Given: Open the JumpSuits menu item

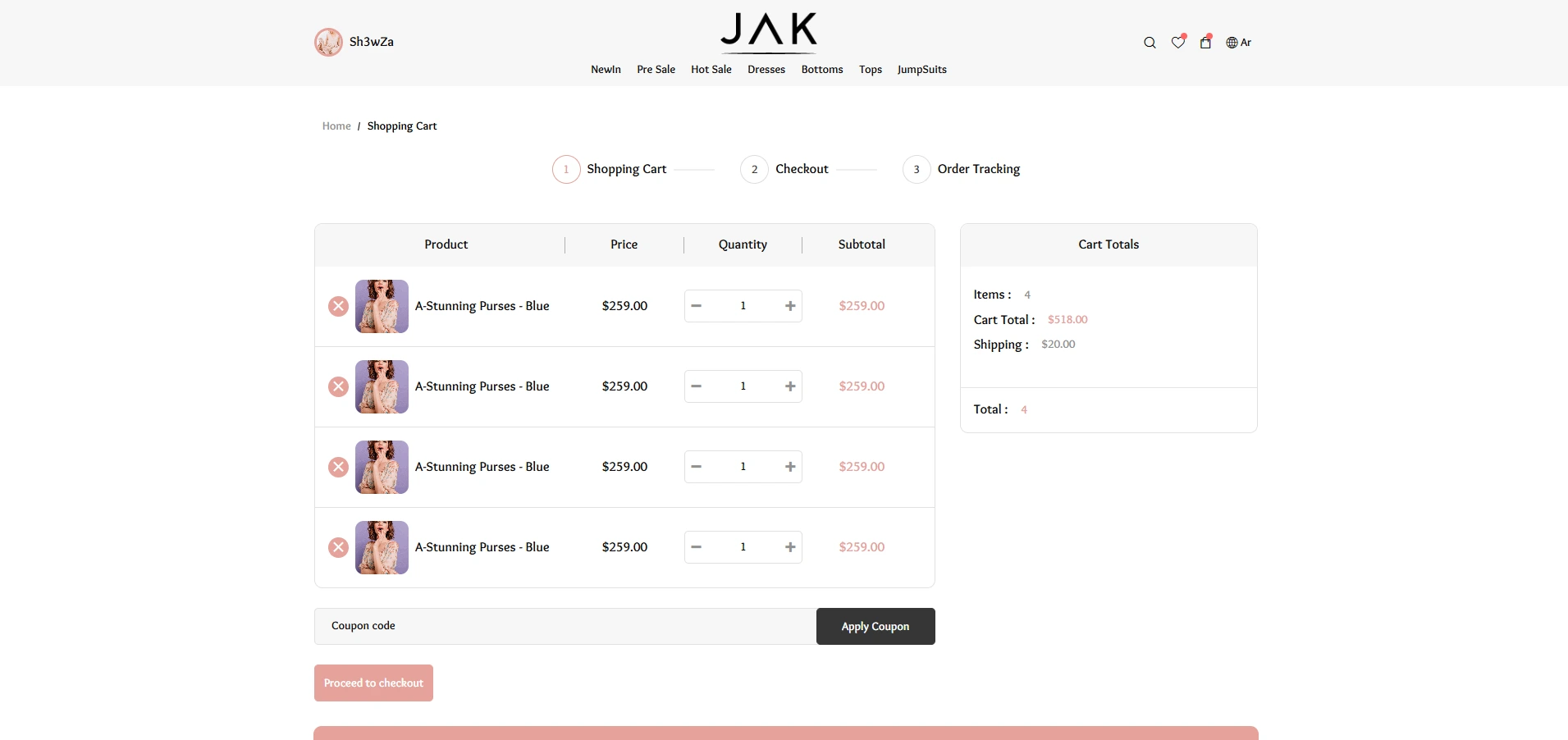Looking at the screenshot, I should click(921, 70).
